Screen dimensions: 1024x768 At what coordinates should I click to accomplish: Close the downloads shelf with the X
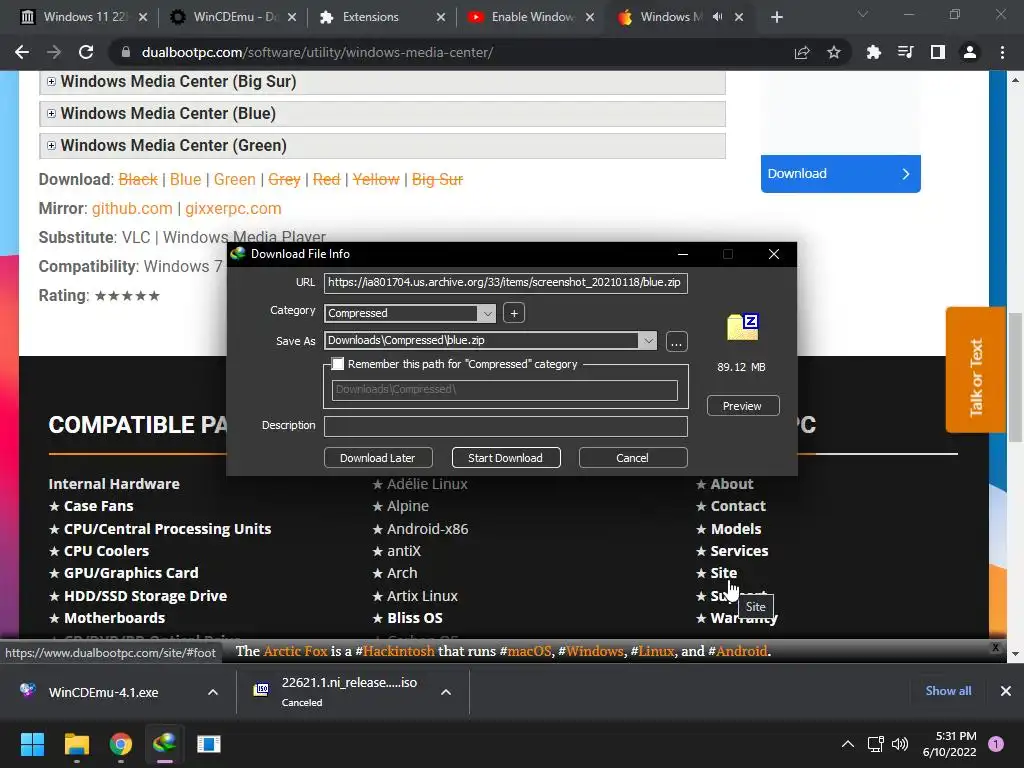pyautogui.click(x=1006, y=691)
